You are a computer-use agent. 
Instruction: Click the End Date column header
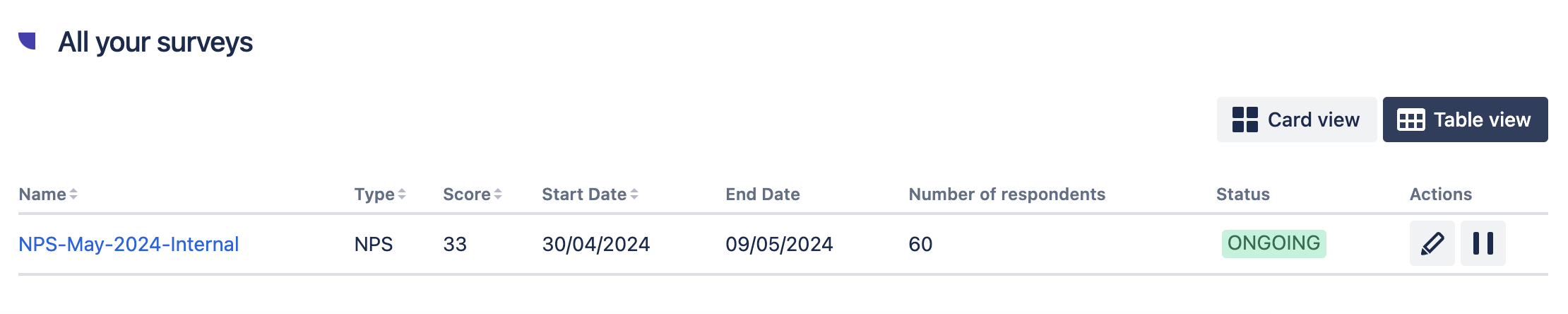[762, 194]
